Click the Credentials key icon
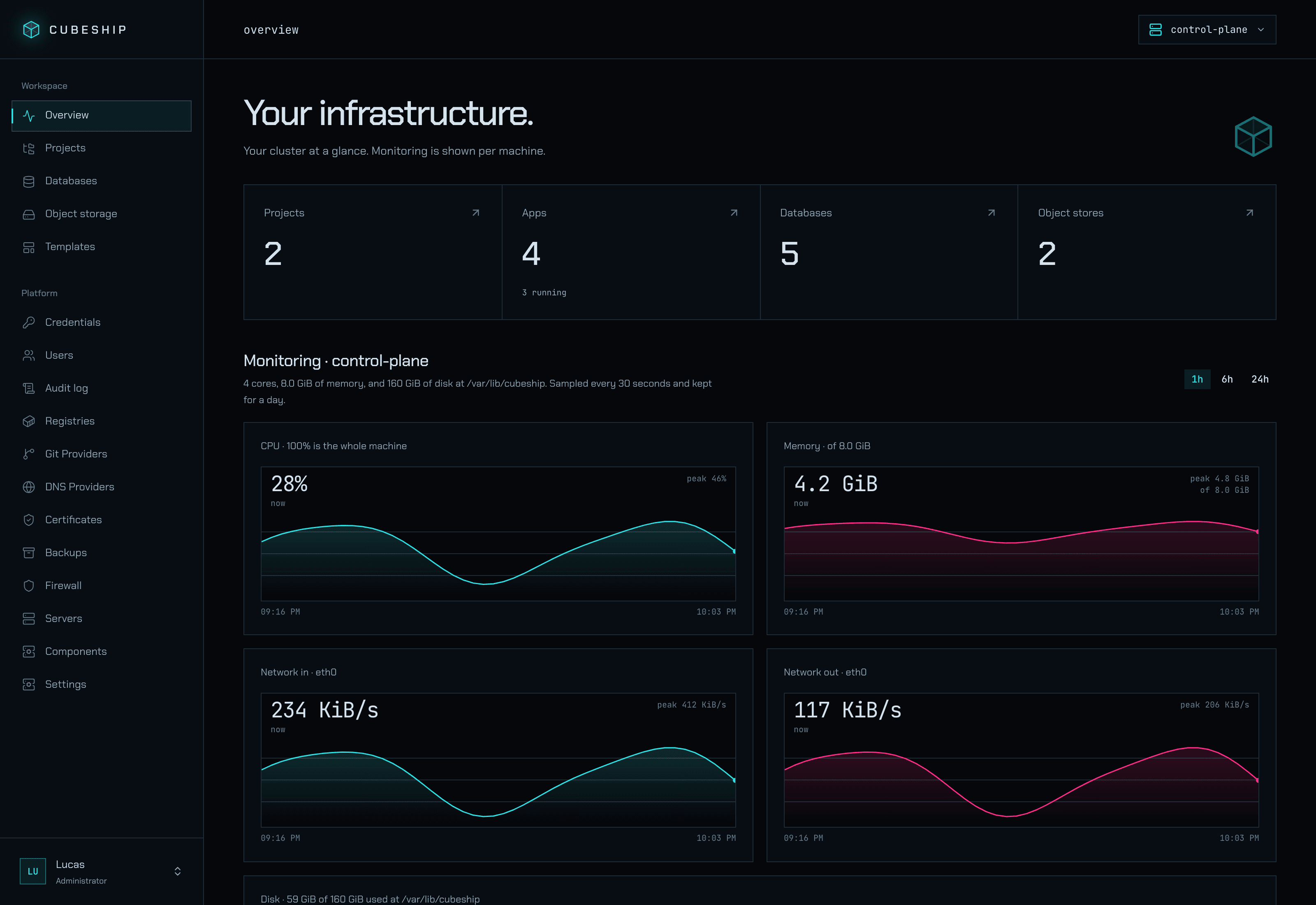 [x=29, y=323]
